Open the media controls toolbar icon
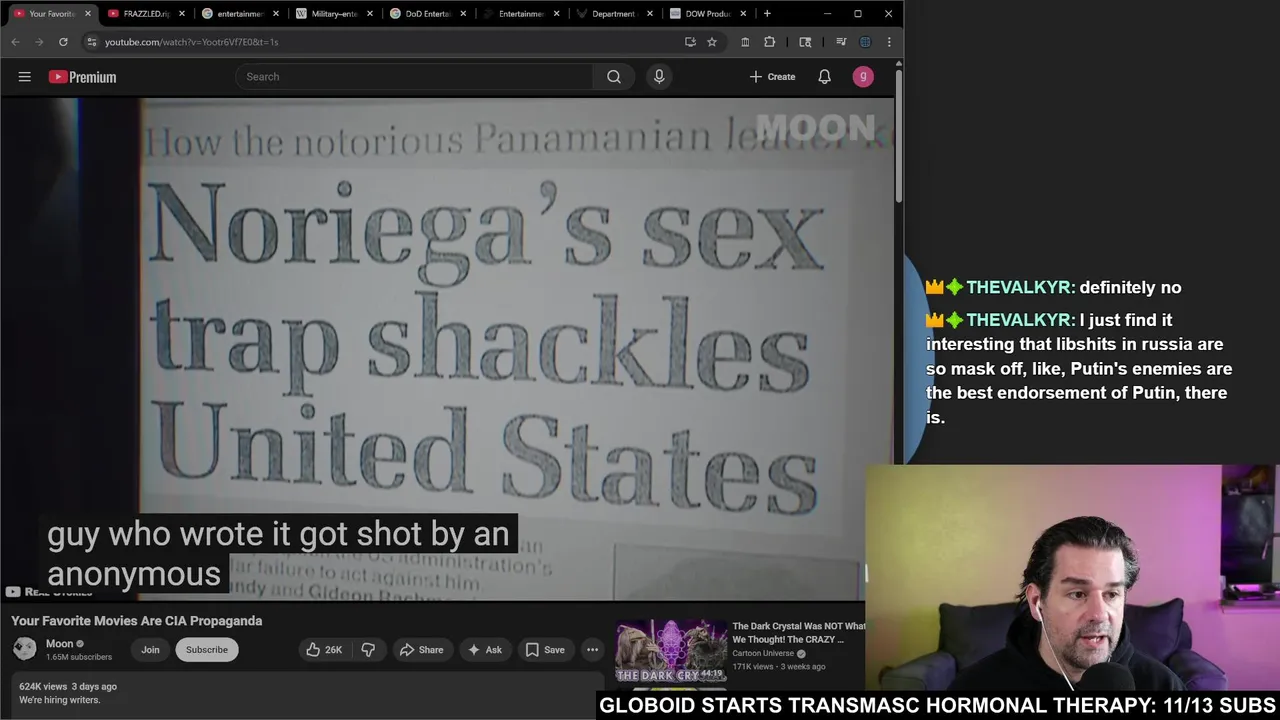The image size is (1280, 720). (x=841, y=42)
